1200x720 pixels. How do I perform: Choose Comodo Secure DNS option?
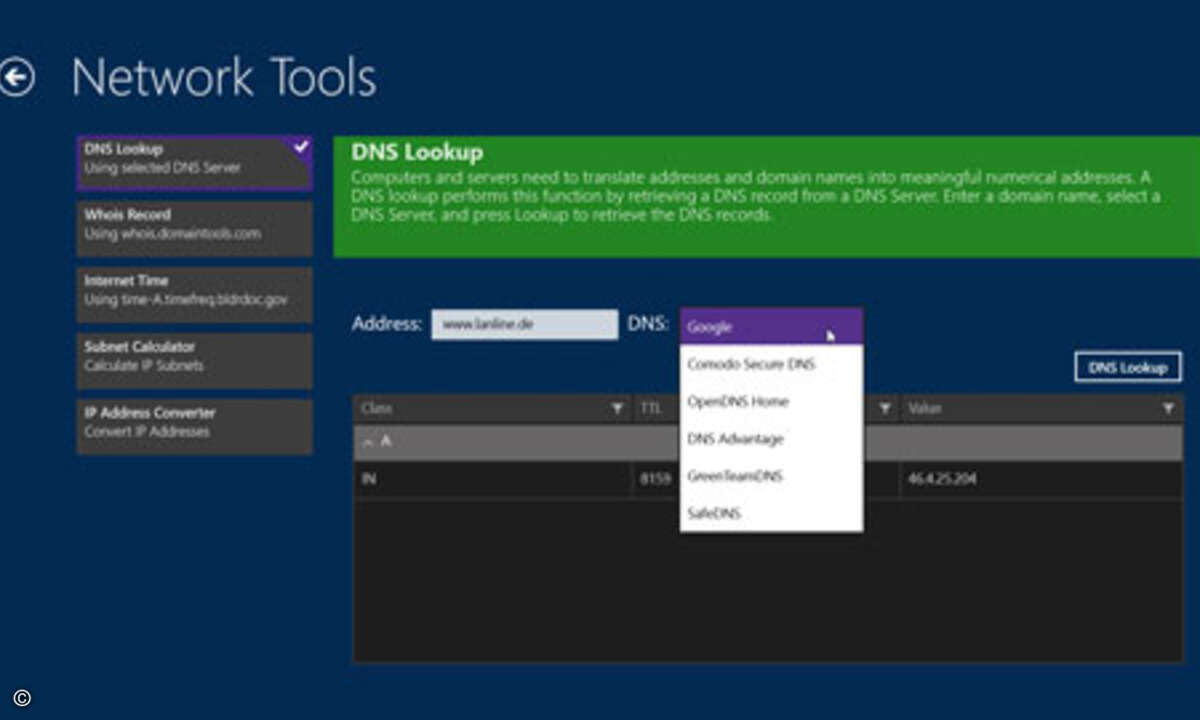tap(771, 364)
